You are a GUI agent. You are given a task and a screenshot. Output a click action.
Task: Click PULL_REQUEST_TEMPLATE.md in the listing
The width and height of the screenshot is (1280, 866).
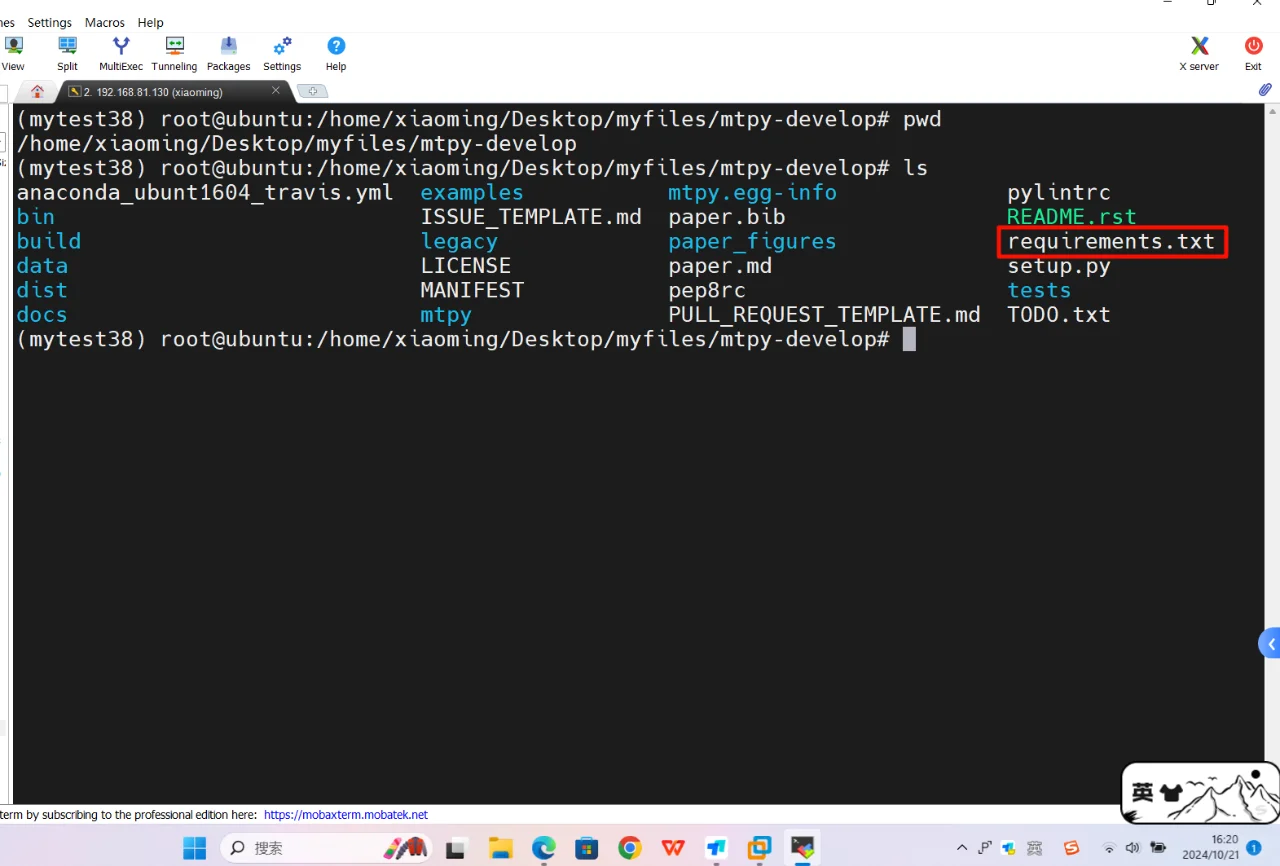pyautogui.click(x=824, y=315)
